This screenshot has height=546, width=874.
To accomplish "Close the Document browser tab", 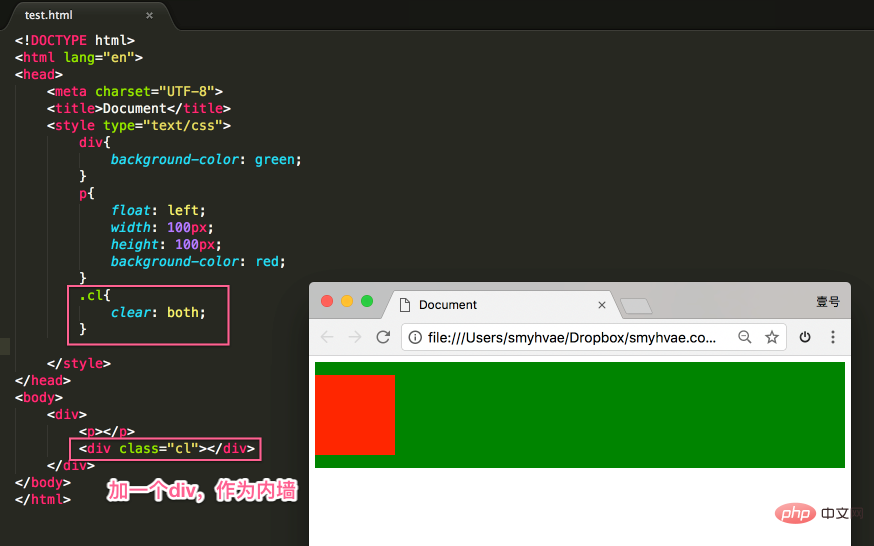I will click(x=602, y=305).
